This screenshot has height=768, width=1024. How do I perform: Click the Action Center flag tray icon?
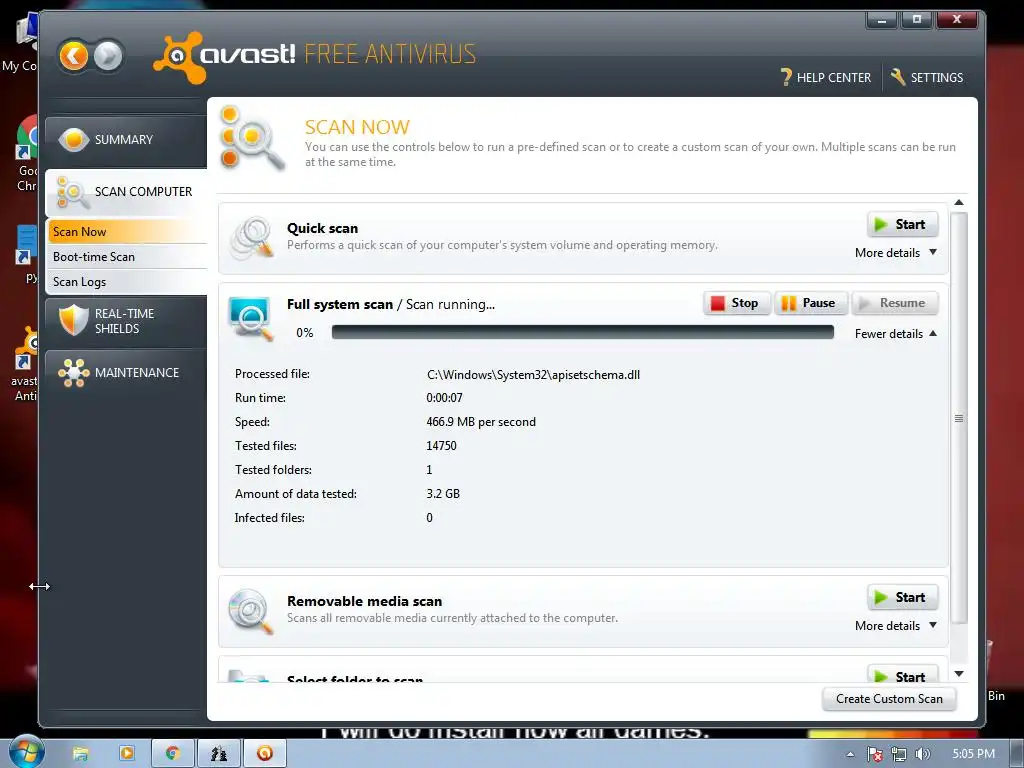click(x=874, y=754)
